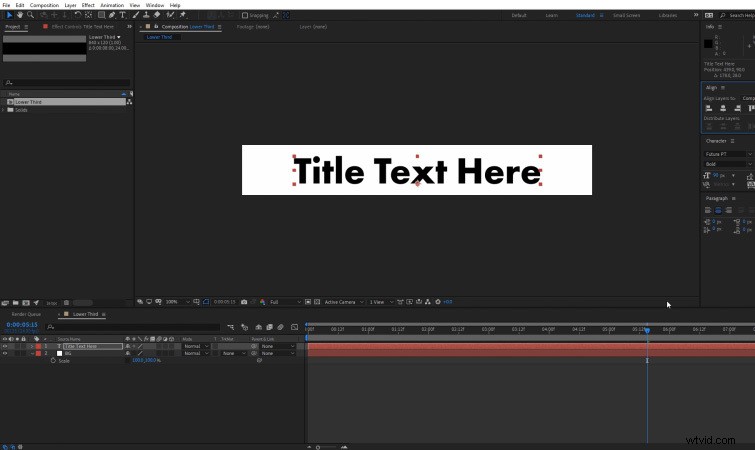Open the Window menu
755x450 pixels.
[x=155, y=5]
